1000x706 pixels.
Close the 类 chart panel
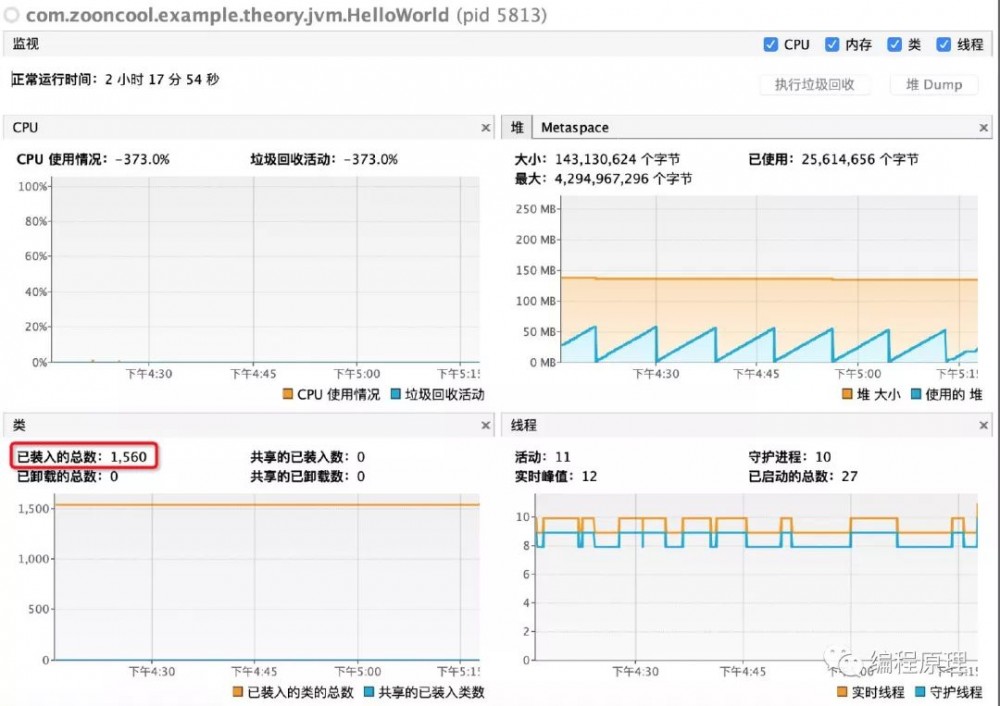click(486, 424)
